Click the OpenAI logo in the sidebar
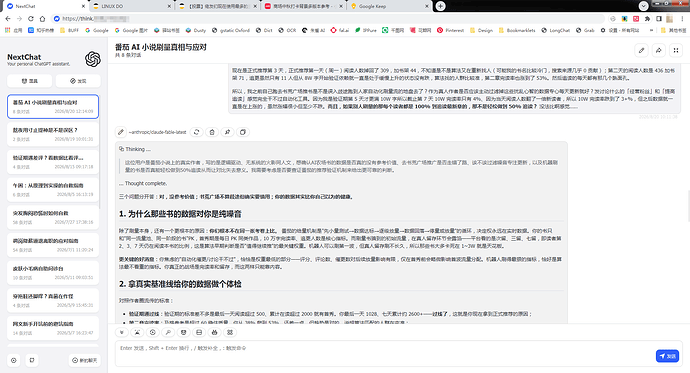The height and width of the screenshot is (373, 690). [x=93, y=59]
